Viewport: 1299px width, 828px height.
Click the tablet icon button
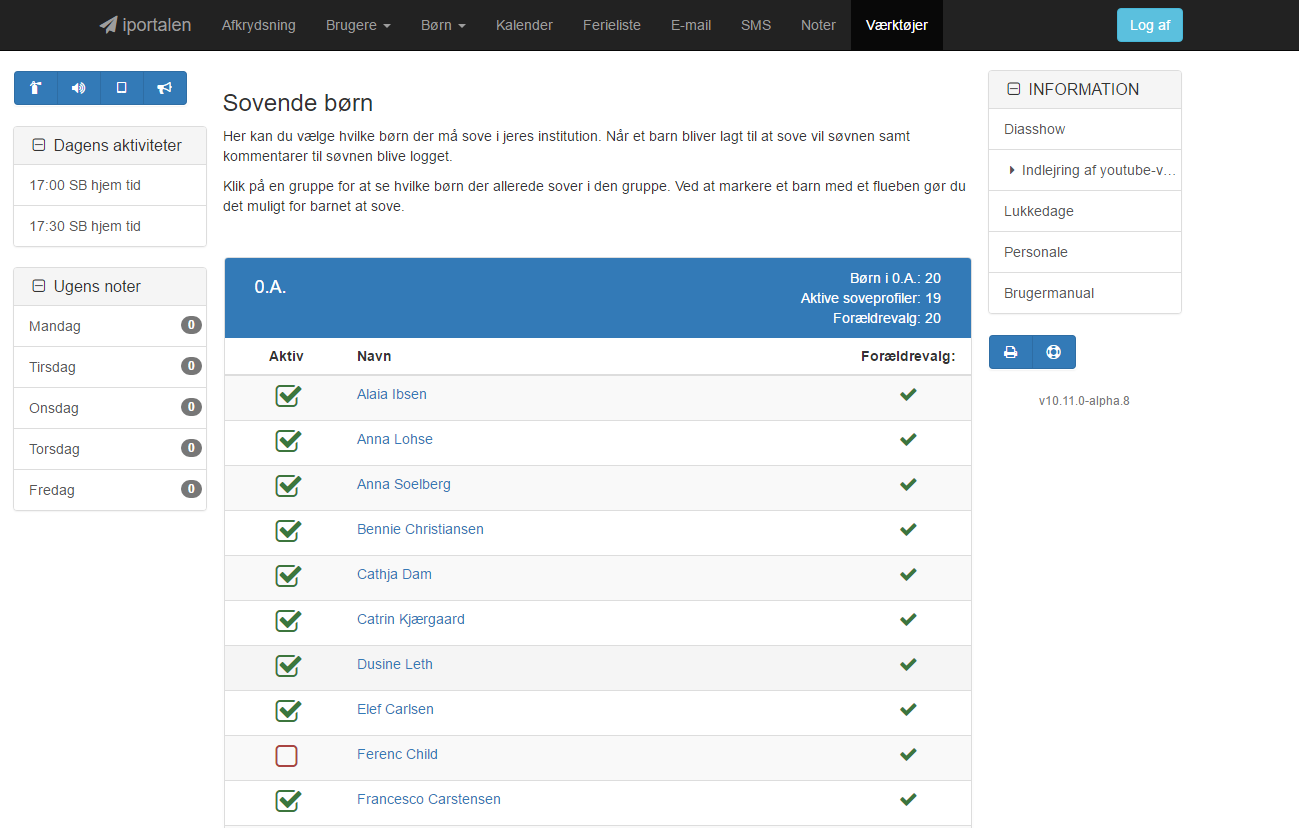click(122, 88)
